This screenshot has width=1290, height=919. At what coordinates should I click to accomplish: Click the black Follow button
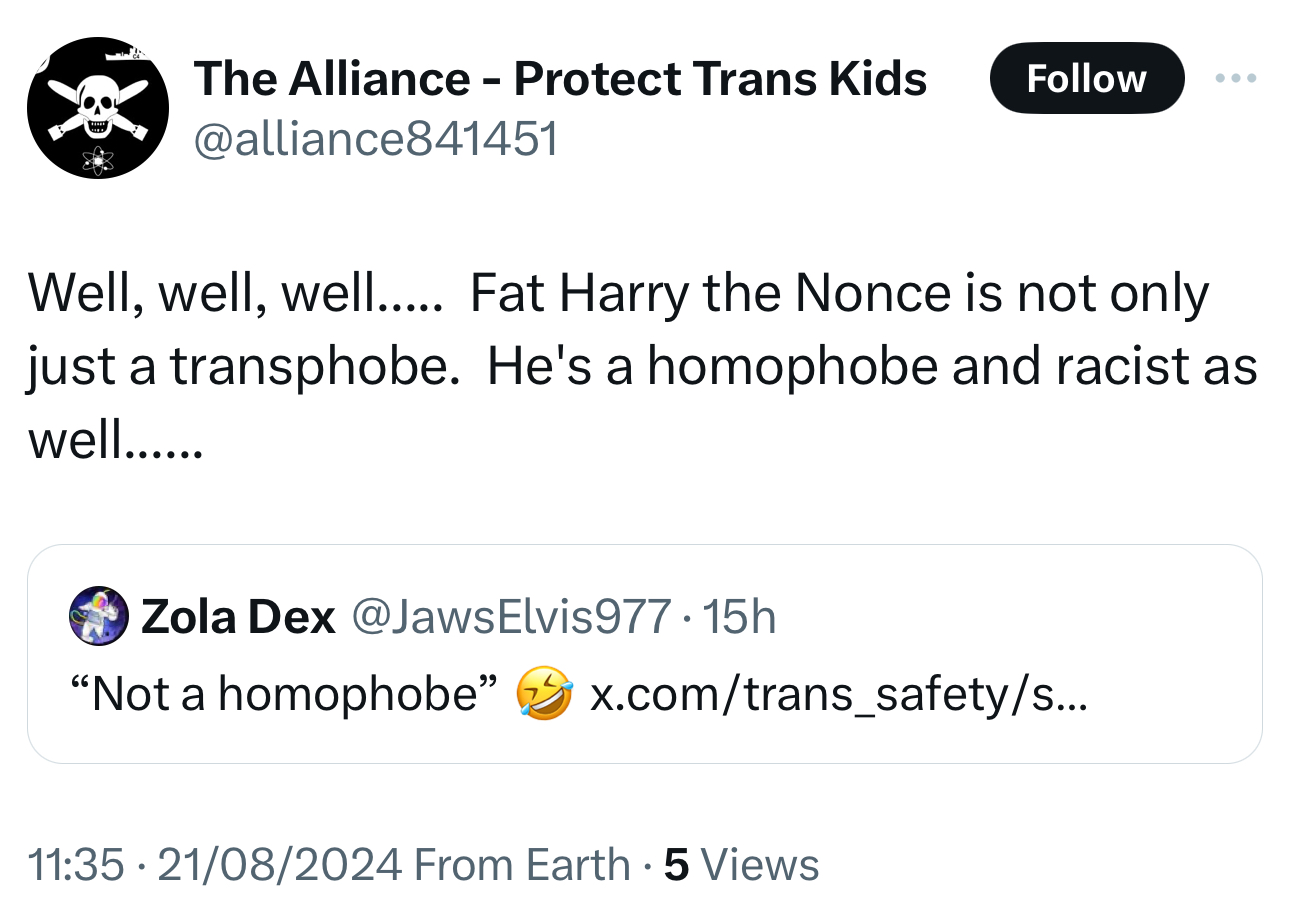pyautogui.click(x=1086, y=78)
